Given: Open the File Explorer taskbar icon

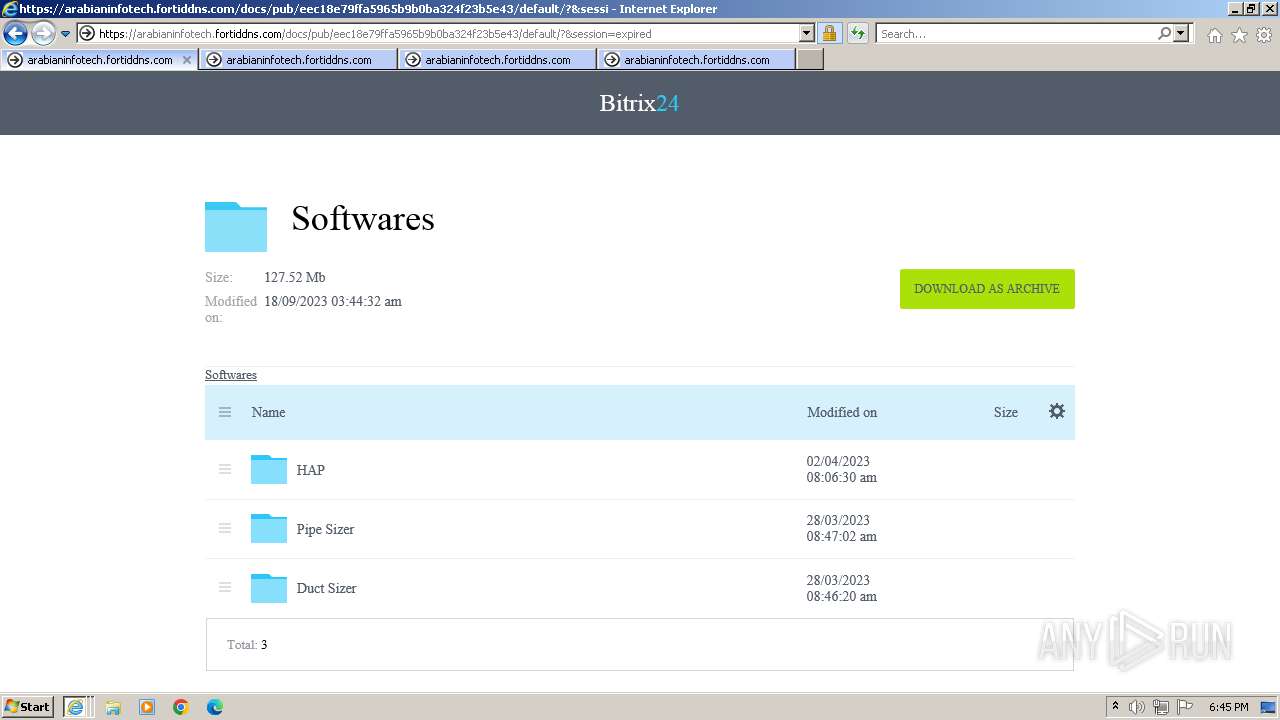Looking at the screenshot, I should (113, 707).
